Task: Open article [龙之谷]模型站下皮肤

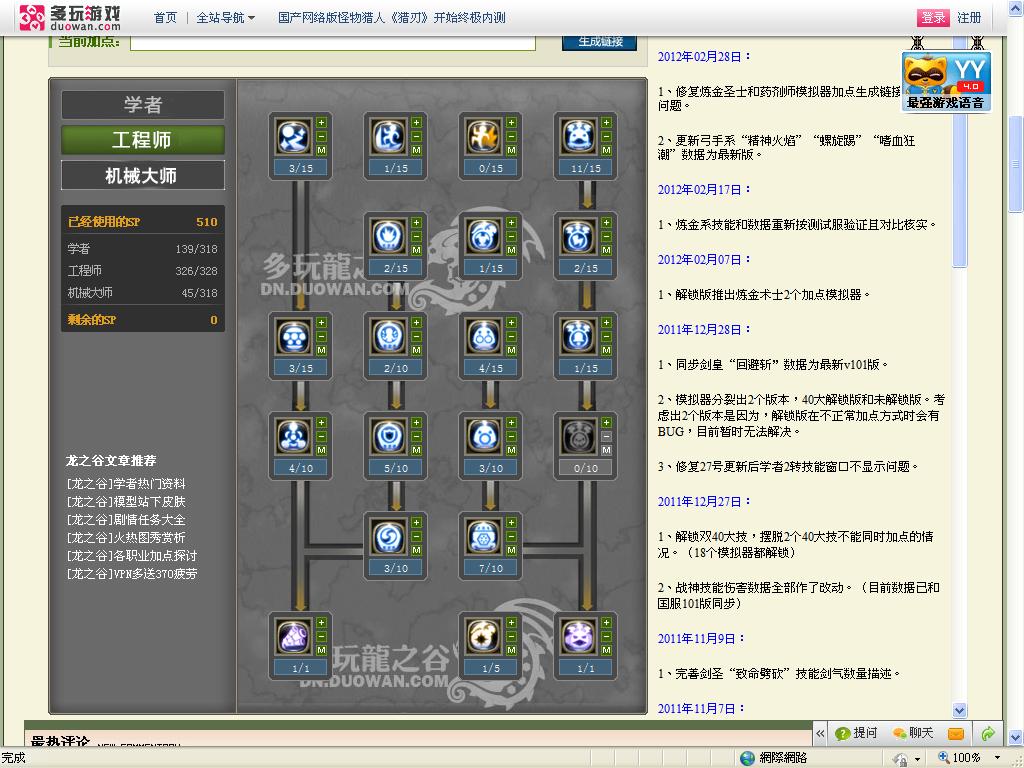Action: tap(126, 502)
